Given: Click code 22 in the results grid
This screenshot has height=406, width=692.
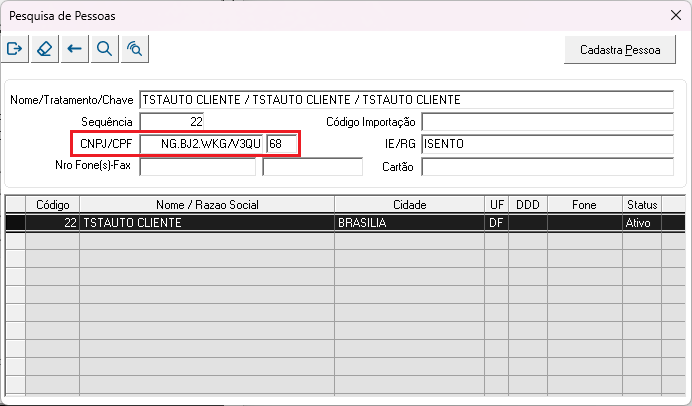Looking at the screenshot, I should (x=53, y=223).
